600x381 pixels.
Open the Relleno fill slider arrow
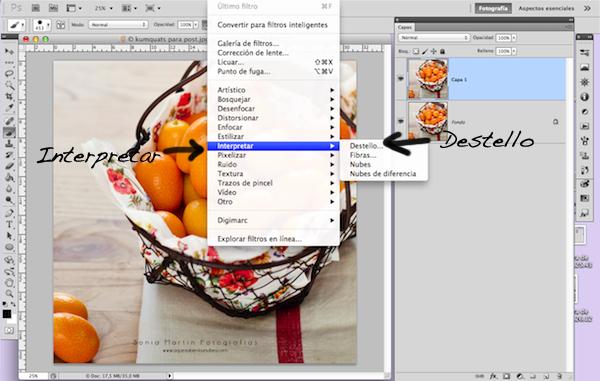coord(514,51)
